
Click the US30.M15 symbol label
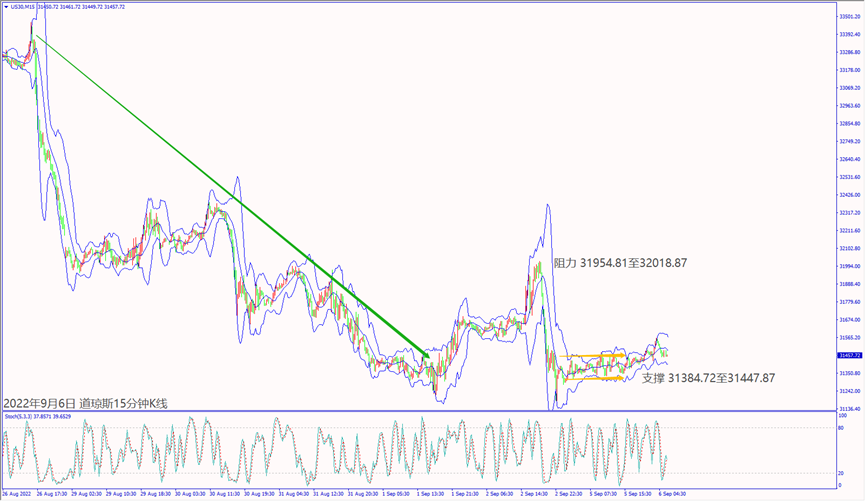click(22, 6)
